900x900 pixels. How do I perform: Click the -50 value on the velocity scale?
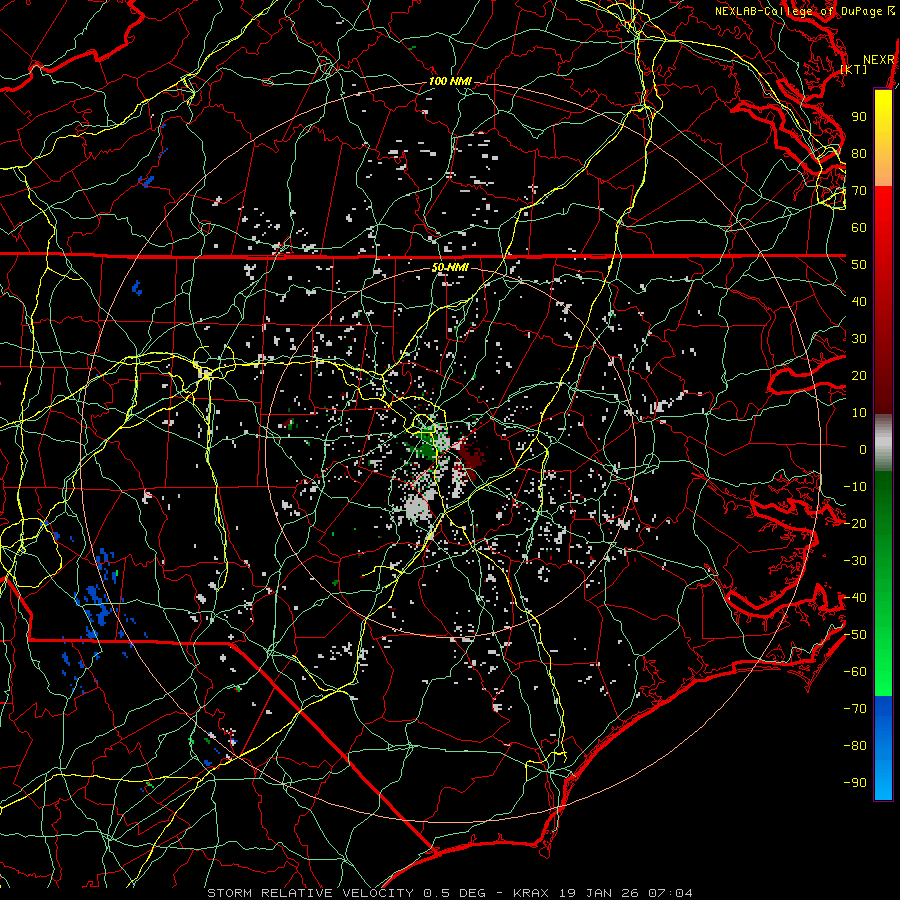coord(855,635)
